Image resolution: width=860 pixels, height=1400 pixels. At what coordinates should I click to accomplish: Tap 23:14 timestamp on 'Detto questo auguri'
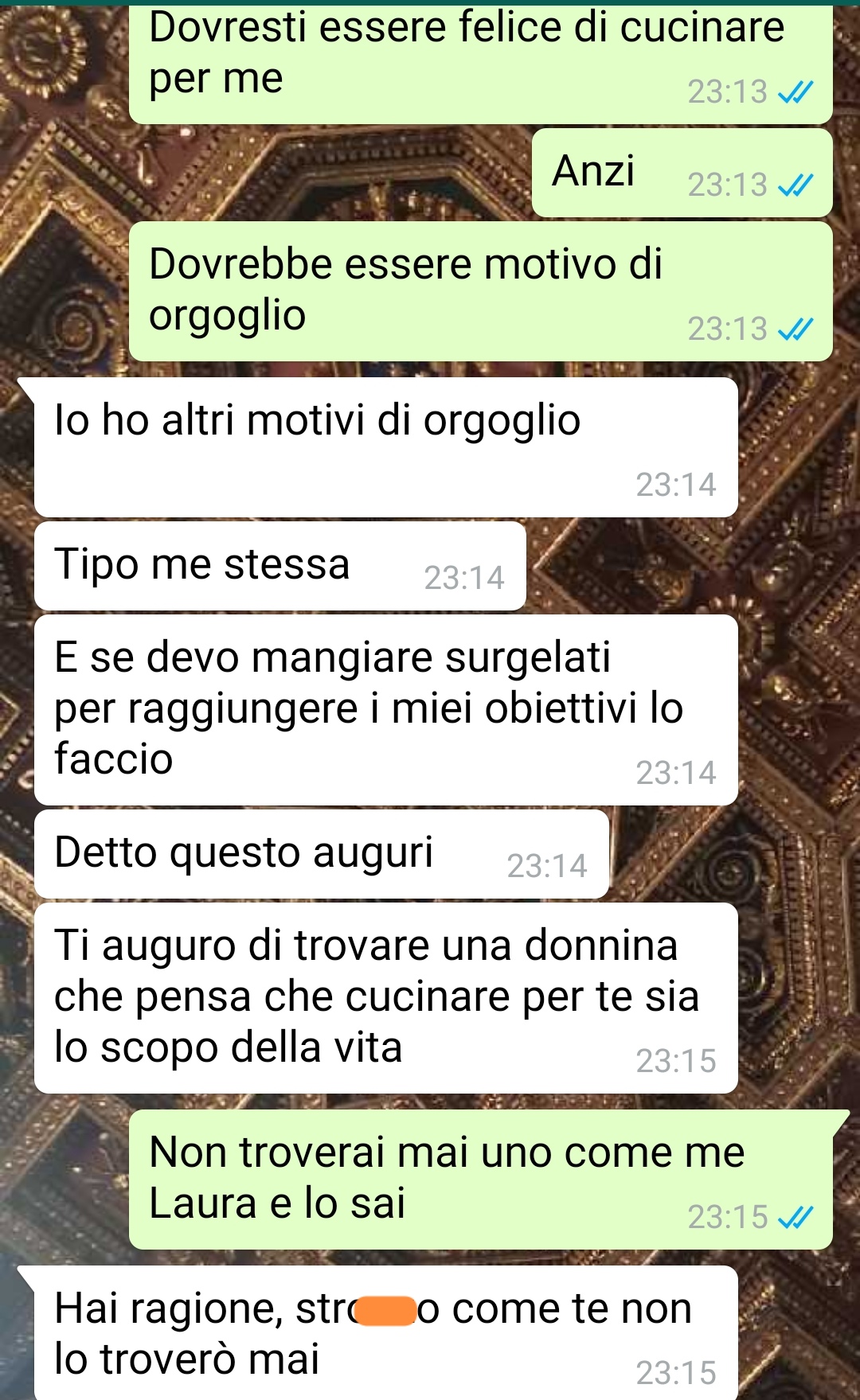pyautogui.click(x=547, y=866)
